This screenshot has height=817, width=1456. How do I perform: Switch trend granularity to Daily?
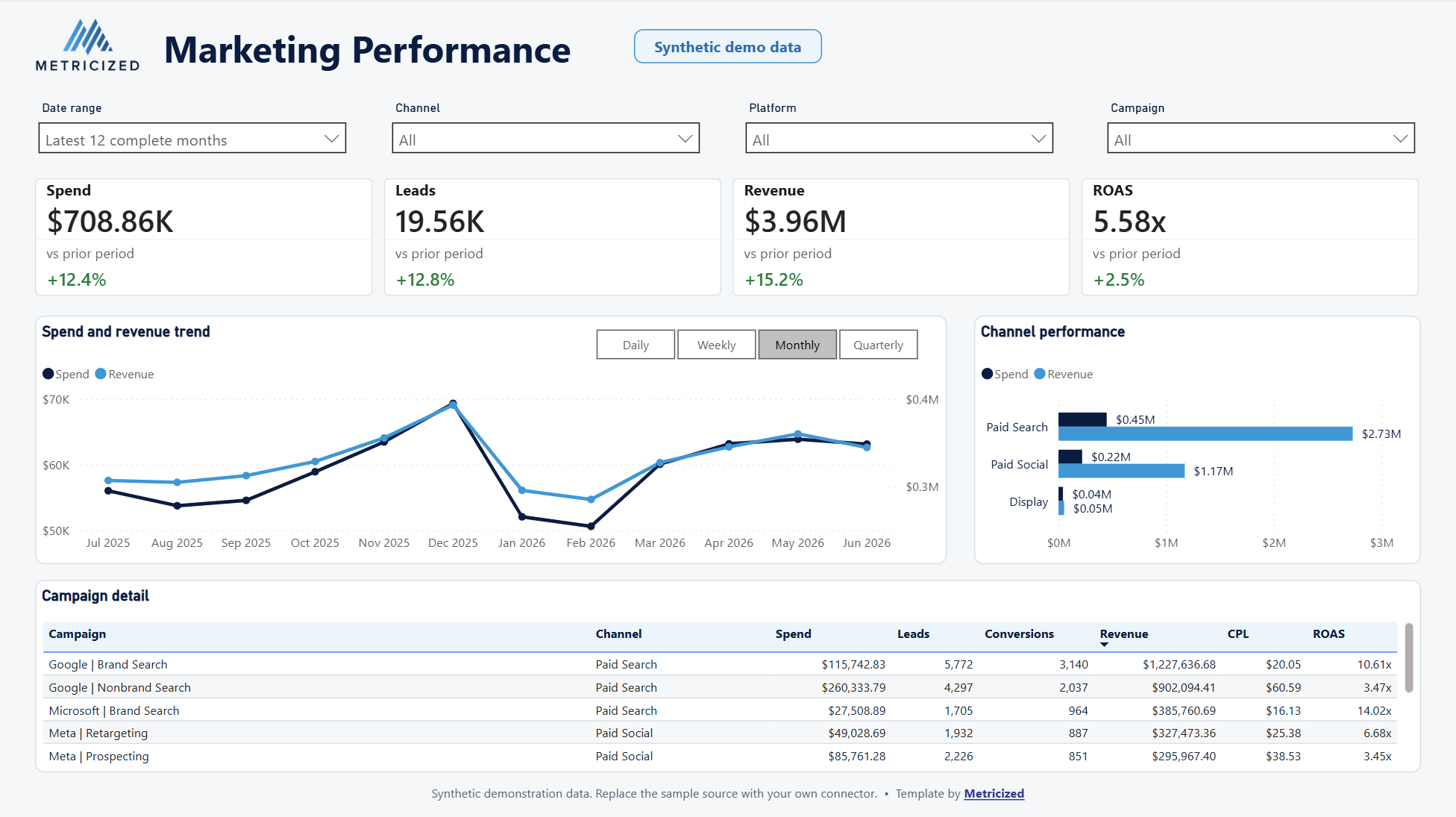click(x=636, y=345)
